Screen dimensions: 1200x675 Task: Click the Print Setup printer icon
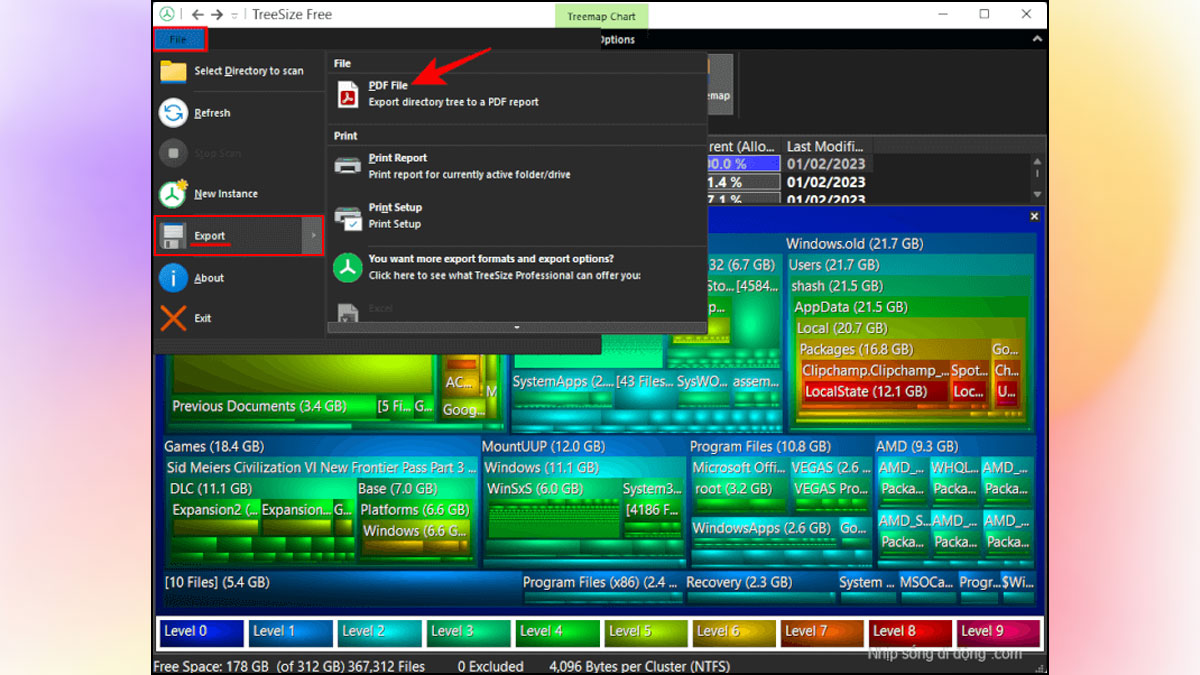pos(348,216)
